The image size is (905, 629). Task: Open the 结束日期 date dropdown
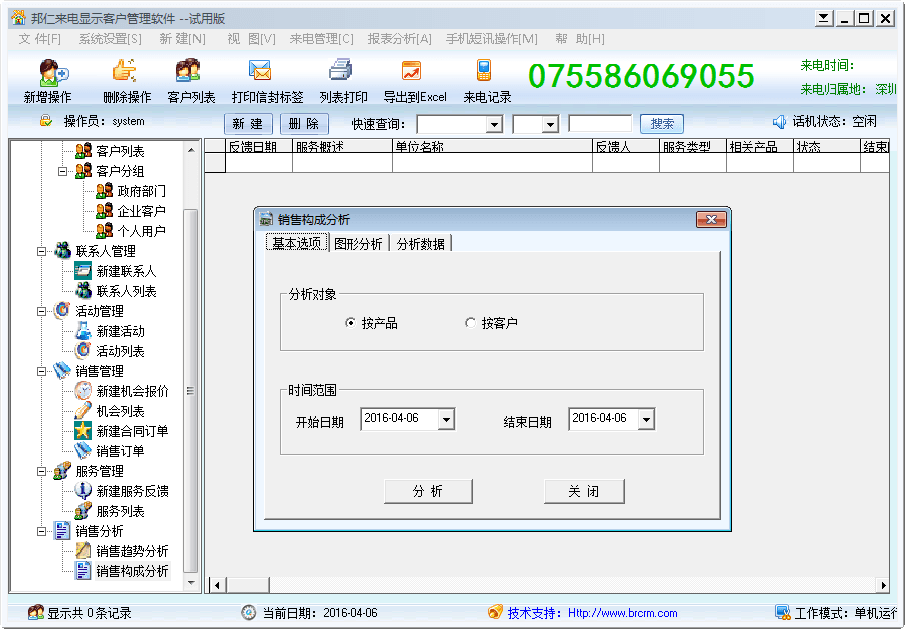point(646,420)
